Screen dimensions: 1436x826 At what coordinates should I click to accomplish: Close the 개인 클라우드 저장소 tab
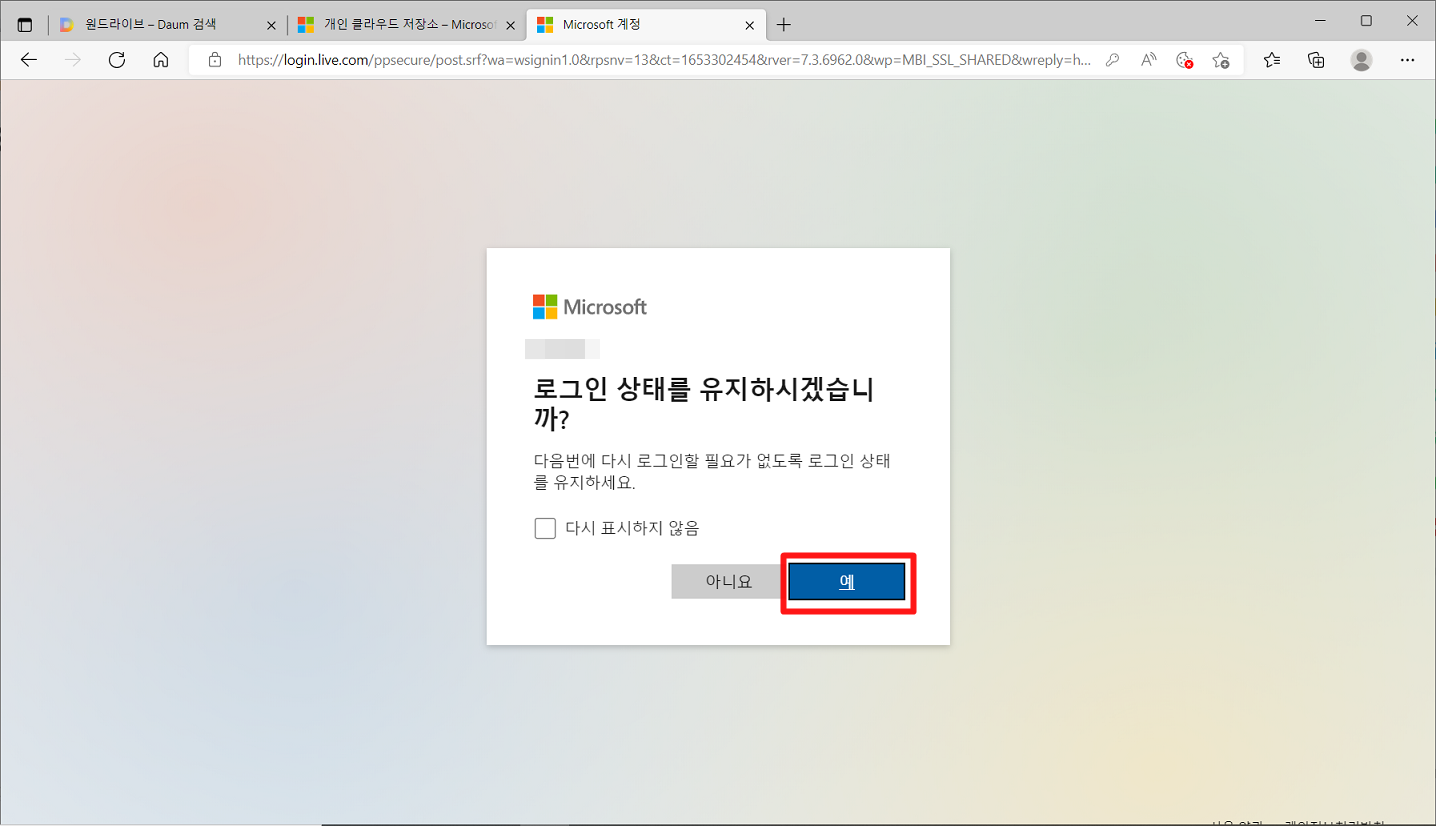[510, 25]
